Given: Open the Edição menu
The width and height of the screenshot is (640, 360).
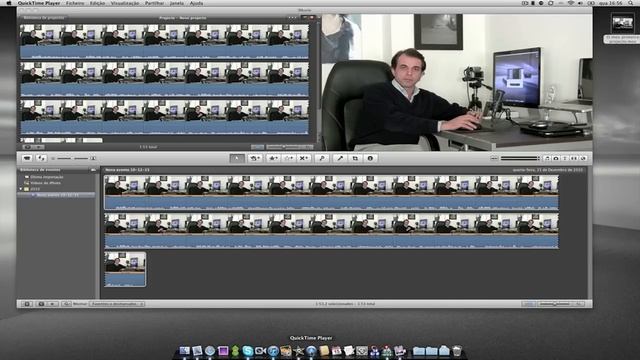Looking at the screenshot, I should pyautogui.click(x=97, y=3).
